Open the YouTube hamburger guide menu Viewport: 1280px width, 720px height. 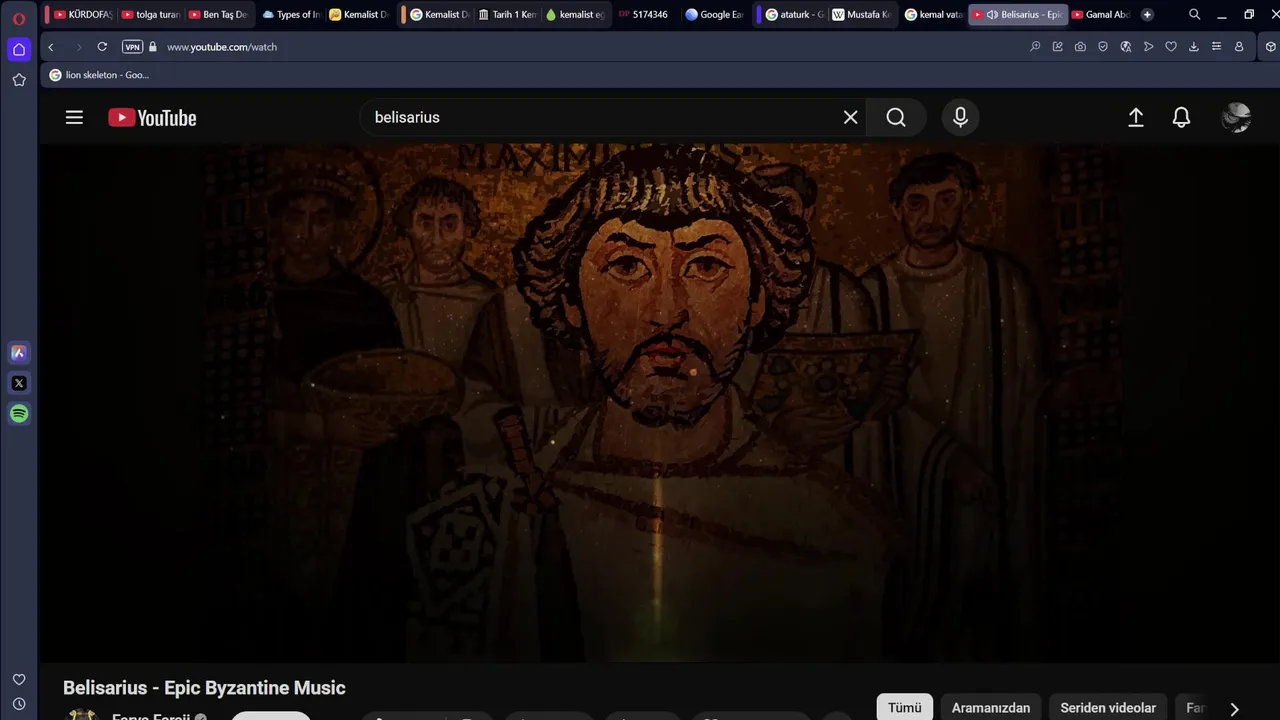click(x=74, y=117)
